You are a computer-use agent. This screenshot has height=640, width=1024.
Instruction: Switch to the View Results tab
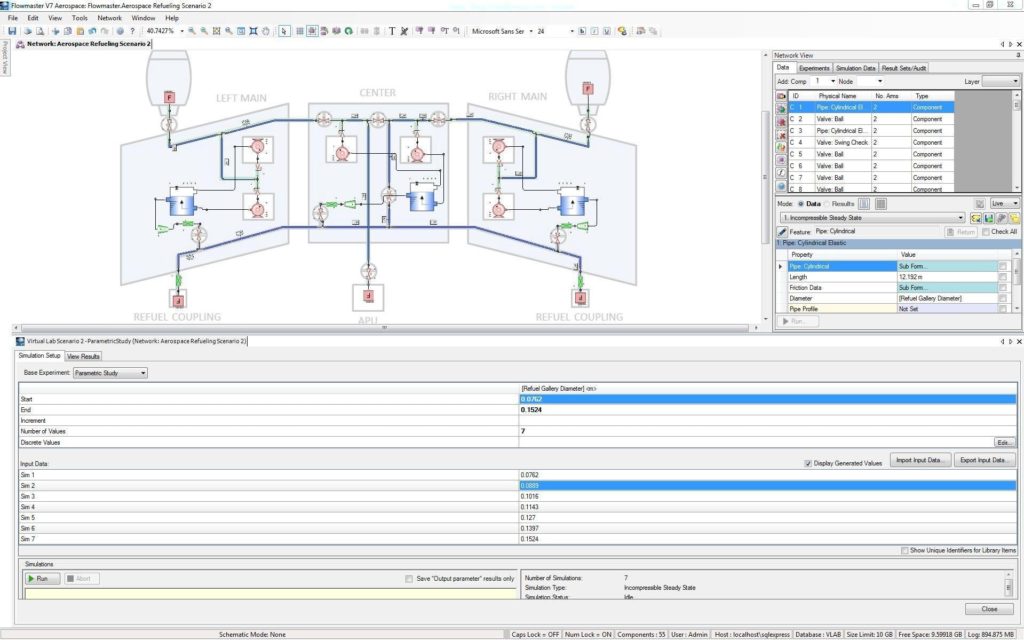pyautogui.click(x=83, y=357)
